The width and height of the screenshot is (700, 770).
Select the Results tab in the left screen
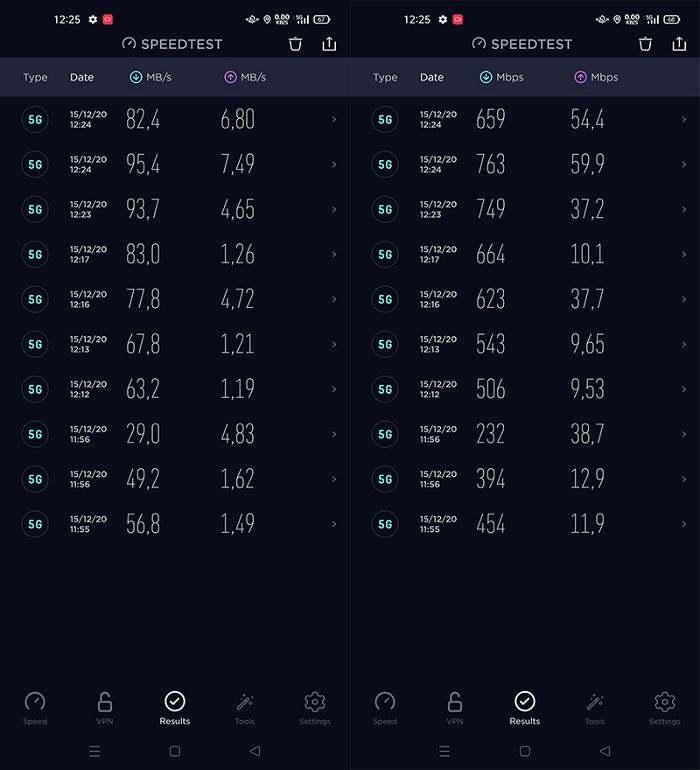[174, 708]
